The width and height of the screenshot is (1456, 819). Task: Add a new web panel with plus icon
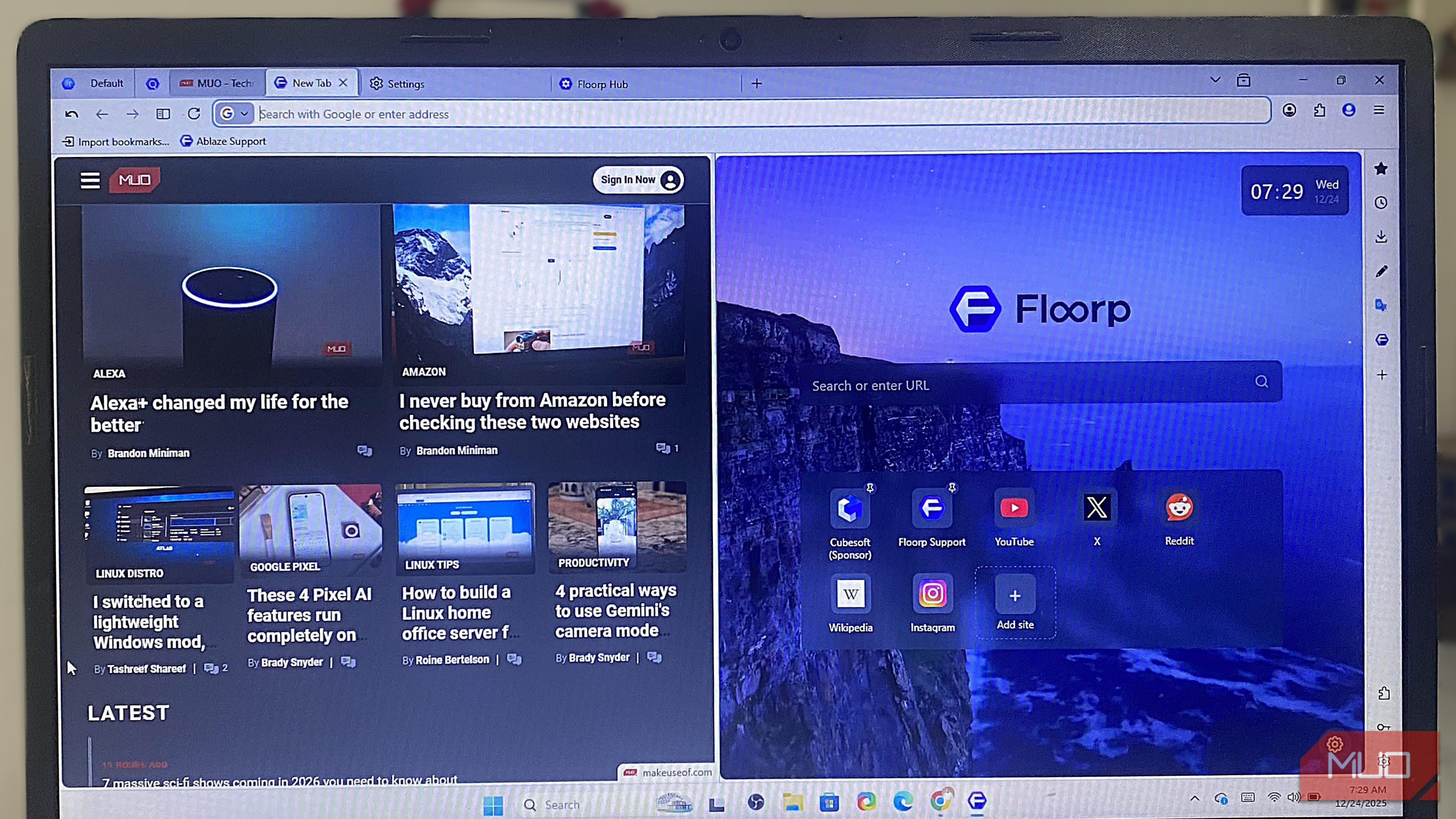pyautogui.click(x=1381, y=374)
